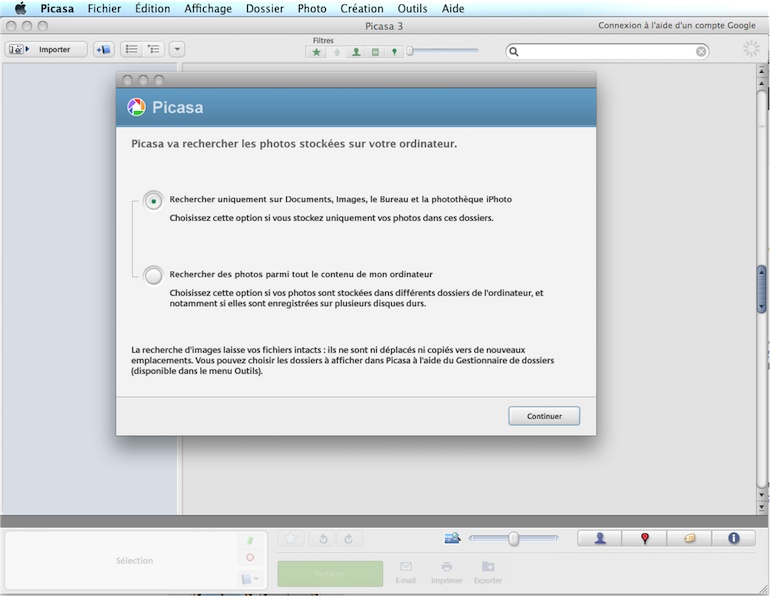Open the Dossier menu

(x=265, y=8)
